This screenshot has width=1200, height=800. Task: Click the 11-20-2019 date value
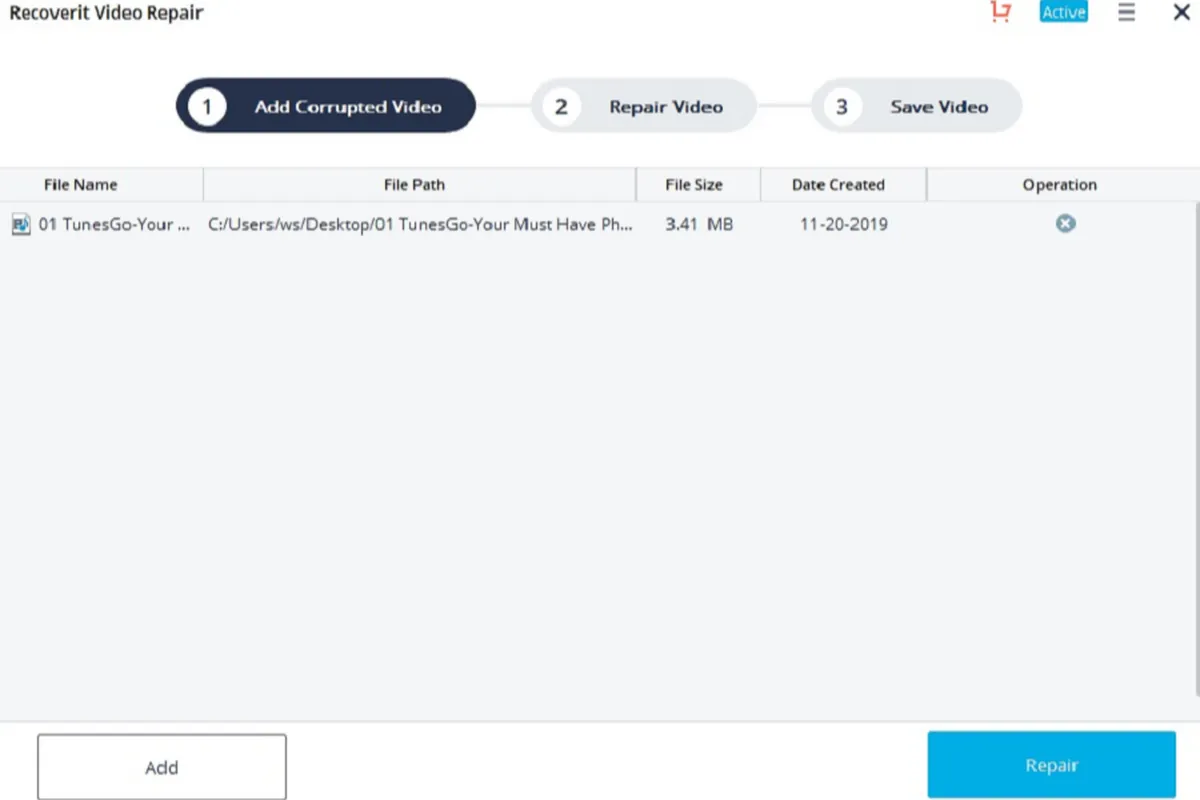(x=843, y=225)
